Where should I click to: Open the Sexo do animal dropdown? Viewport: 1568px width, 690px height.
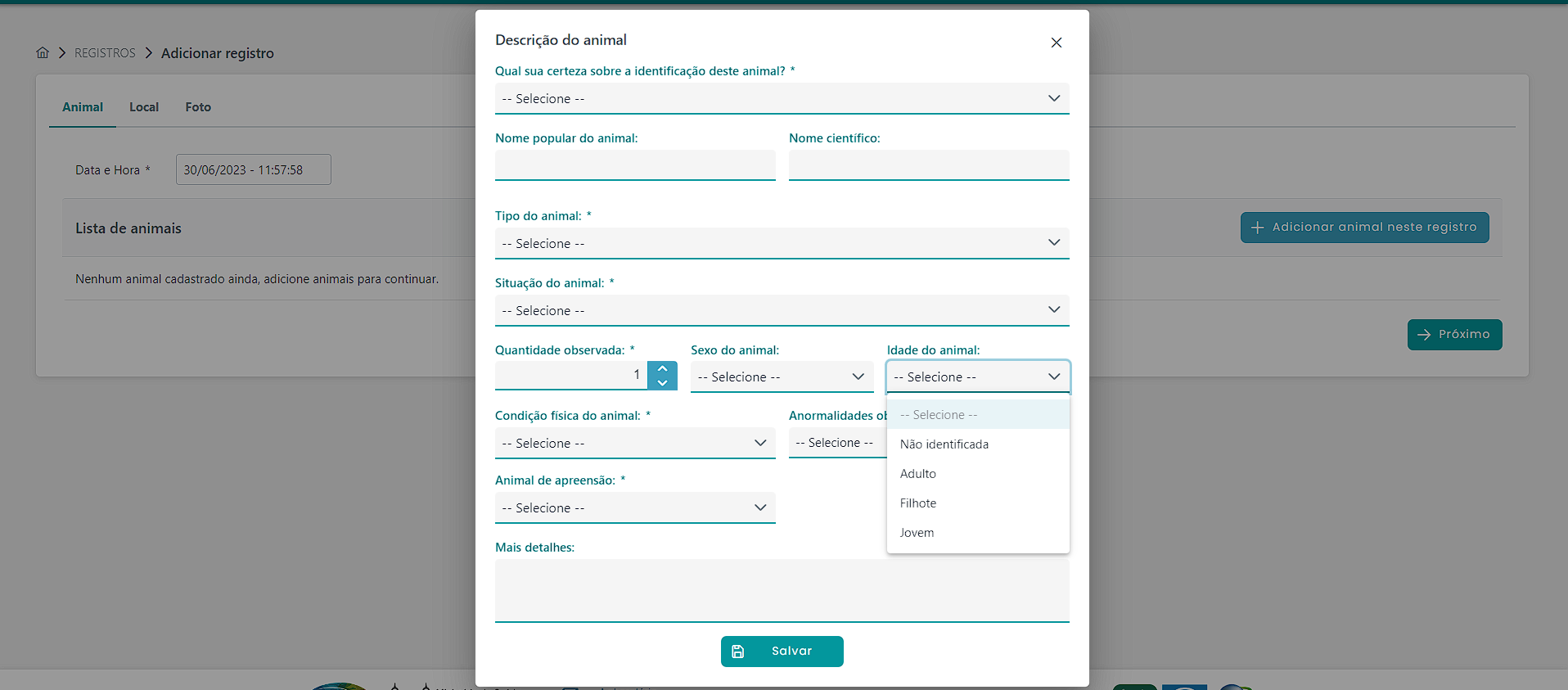click(782, 377)
